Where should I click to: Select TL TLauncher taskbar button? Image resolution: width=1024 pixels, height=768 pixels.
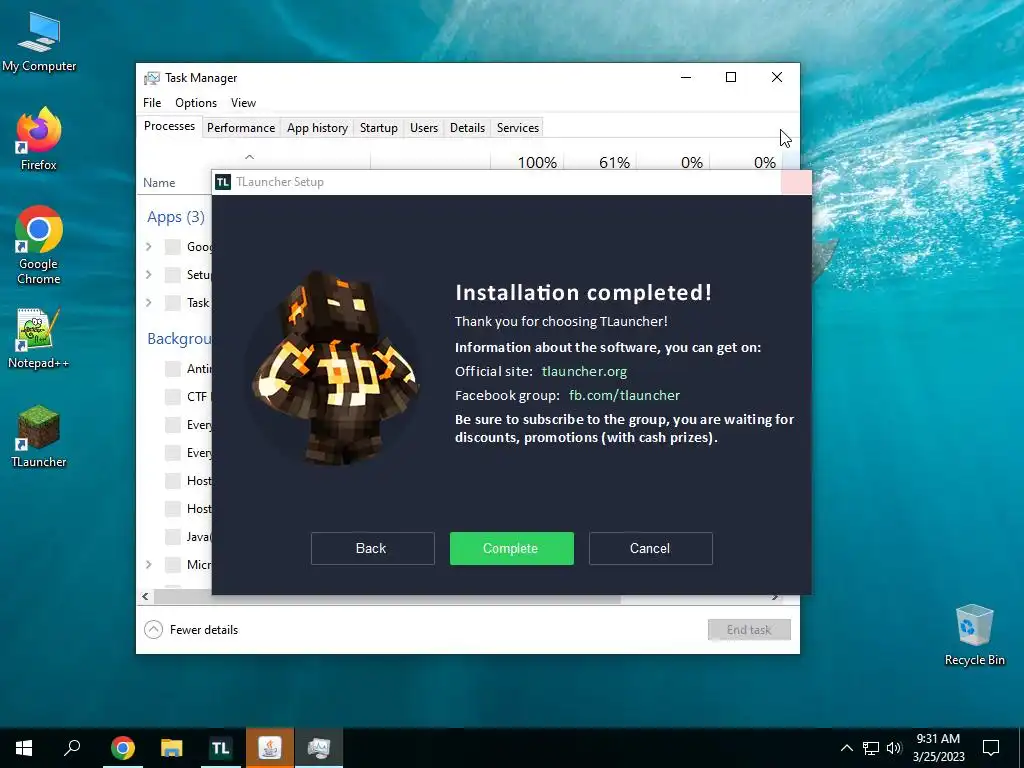pos(220,748)
